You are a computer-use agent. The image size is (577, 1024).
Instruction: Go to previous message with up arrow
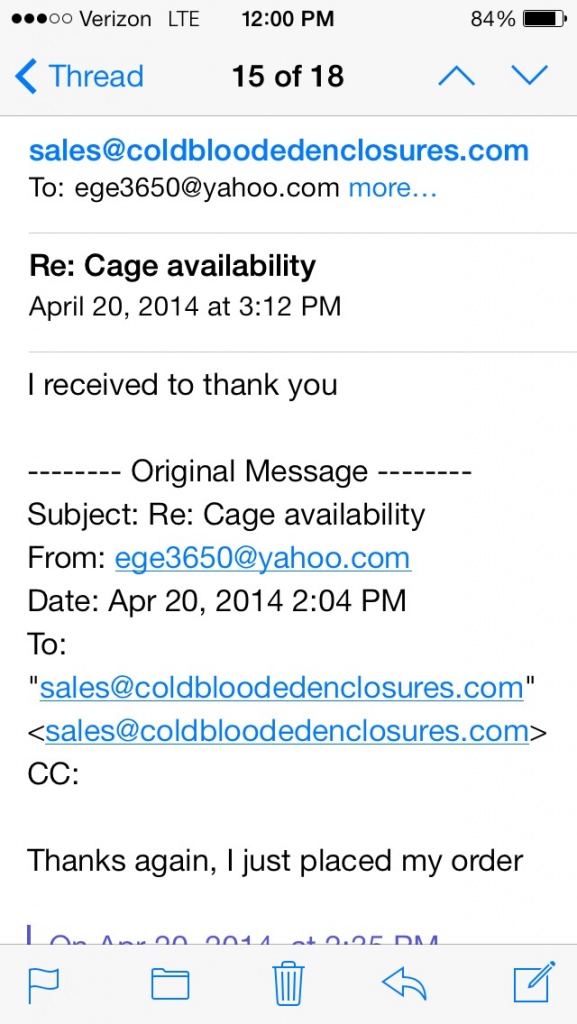point(456,76)
